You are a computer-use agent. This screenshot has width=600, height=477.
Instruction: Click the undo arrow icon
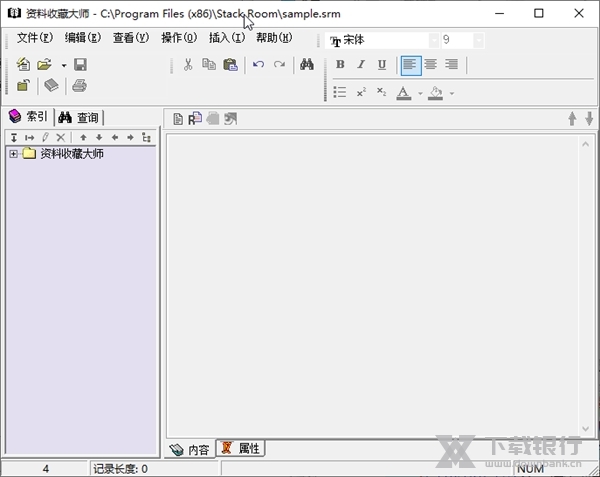point(259,65)
